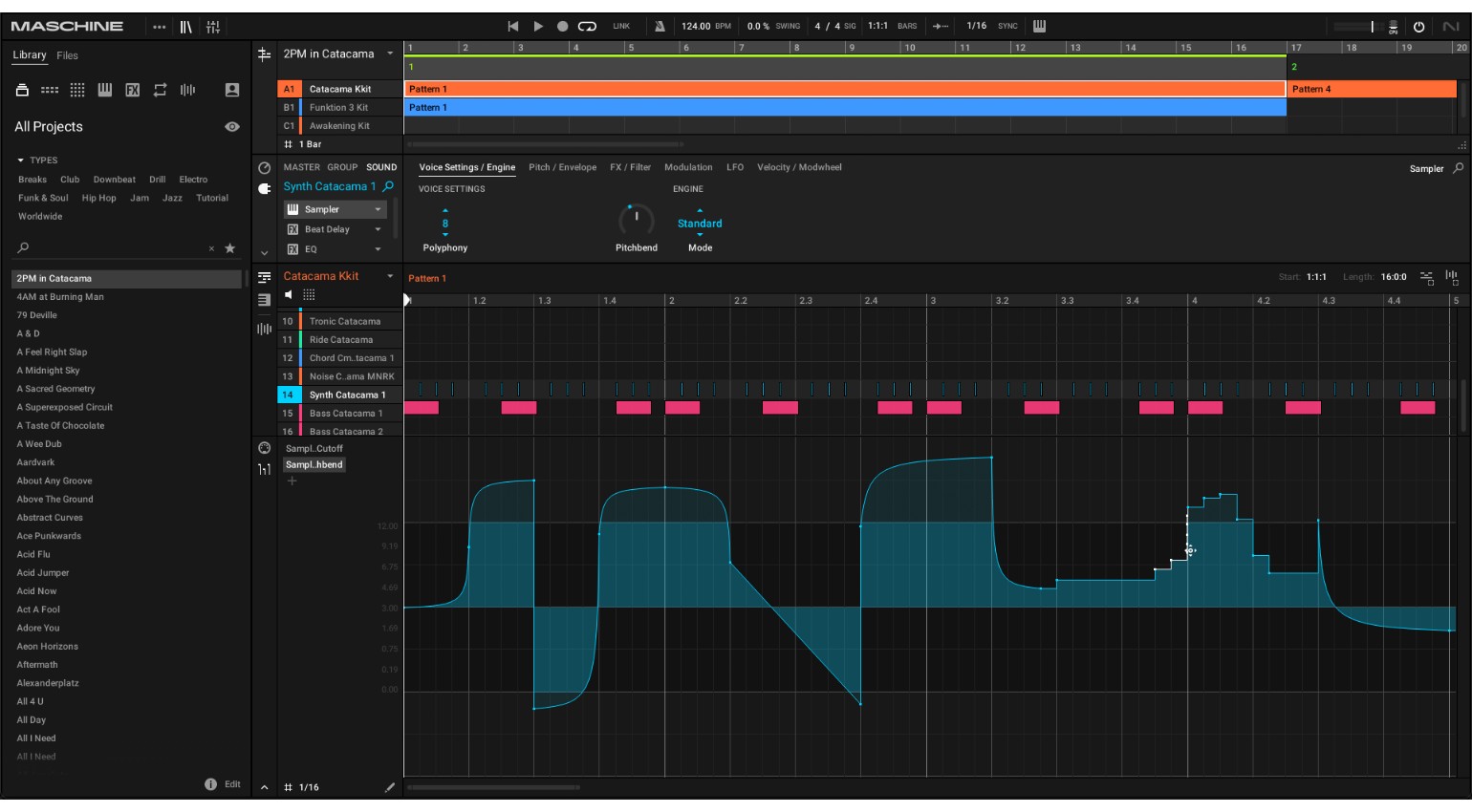Select the Bass Catacama 1 sound slot
Screen dimensions: 1472x812
pos(347,413)
